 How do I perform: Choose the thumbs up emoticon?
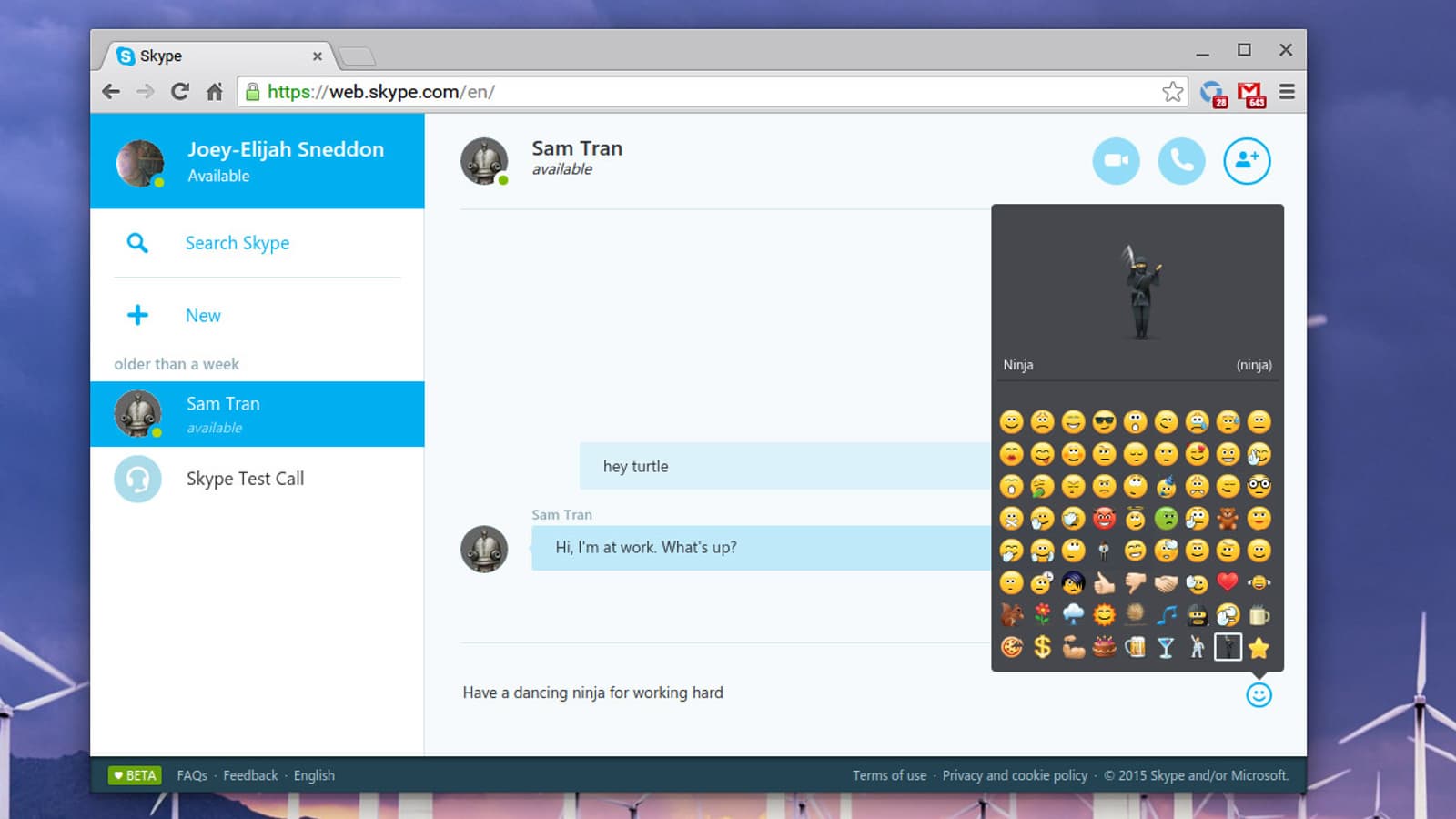[x=1104, y=582]
